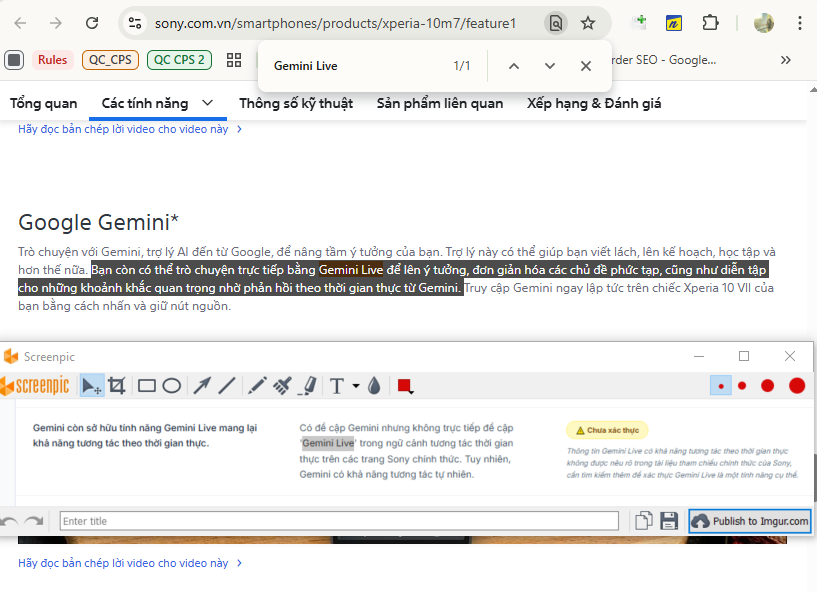
Task: Pick the Pencil freehand tool
Action: (257, 386)
